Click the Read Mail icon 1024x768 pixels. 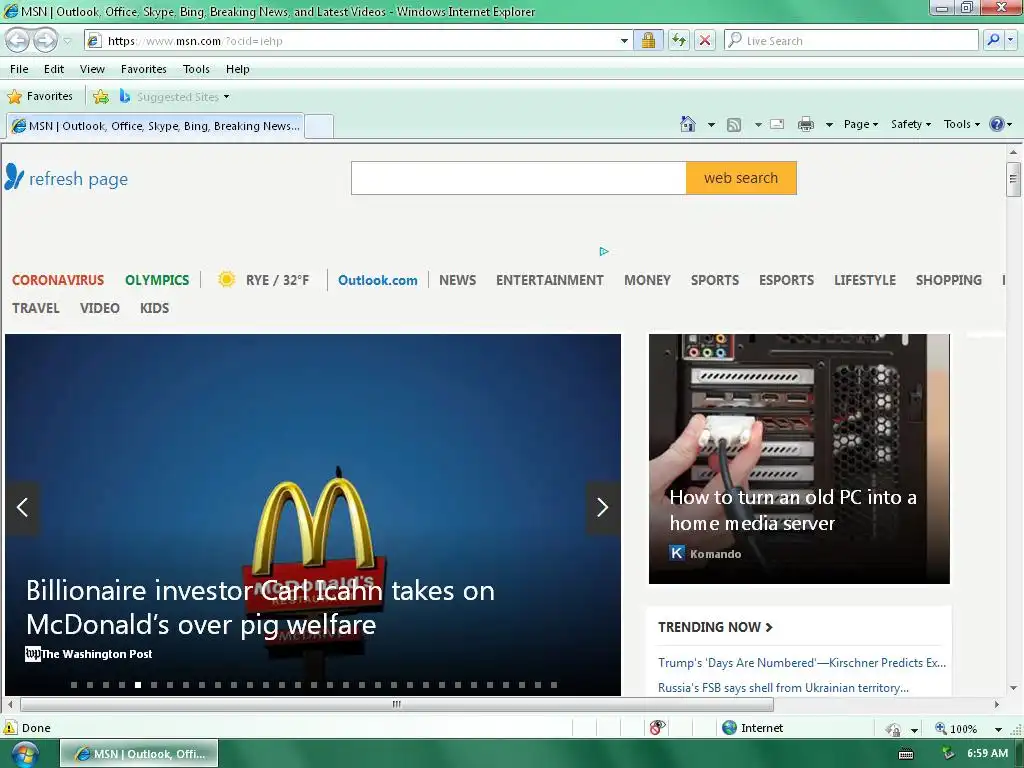coord(777,124)
